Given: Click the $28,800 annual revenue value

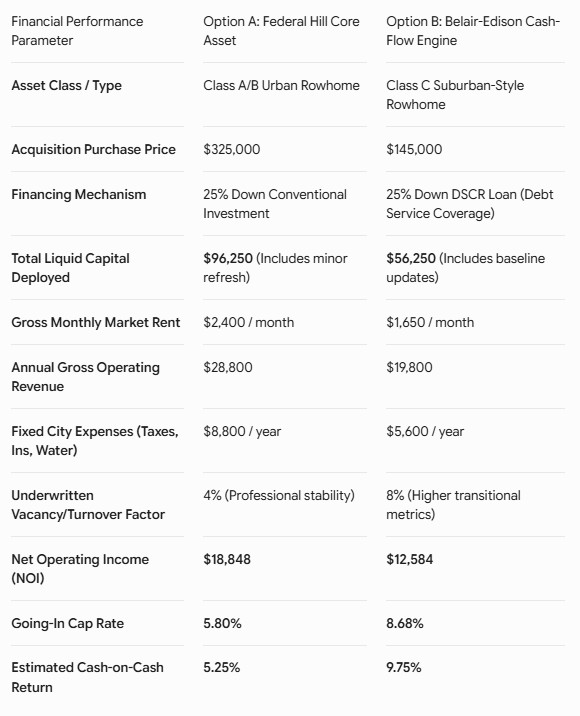Looking at the screenshot, I should pos(228,367).
